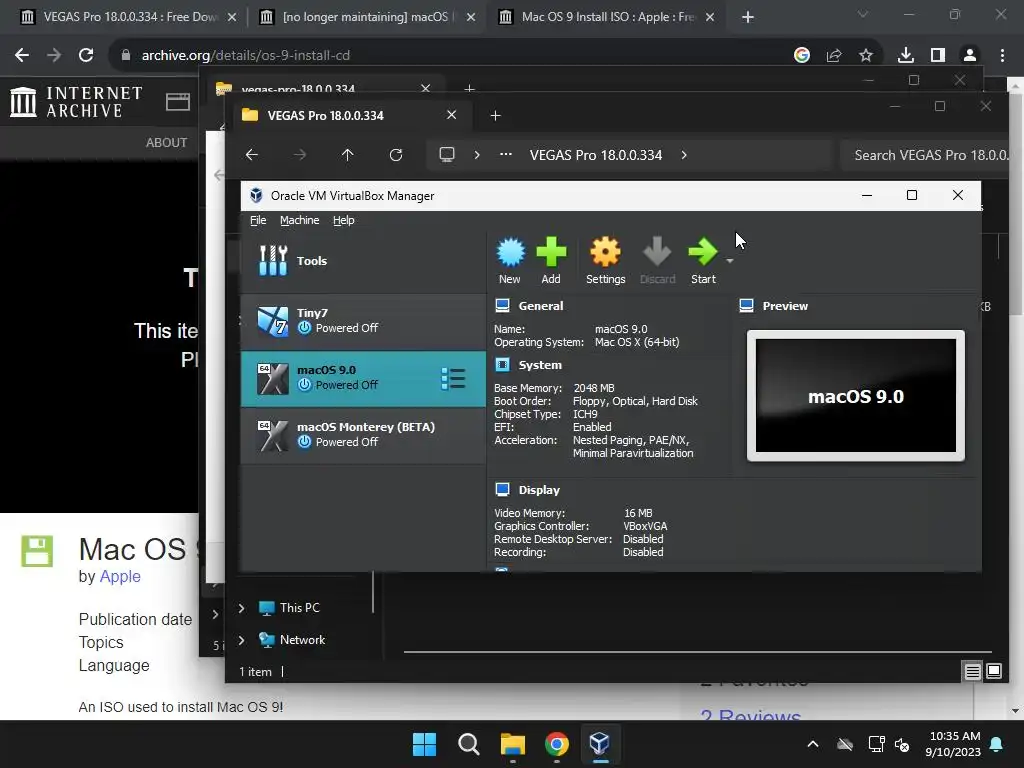Add a new tab in VEGAS Pro Explorer

(495, 116)
